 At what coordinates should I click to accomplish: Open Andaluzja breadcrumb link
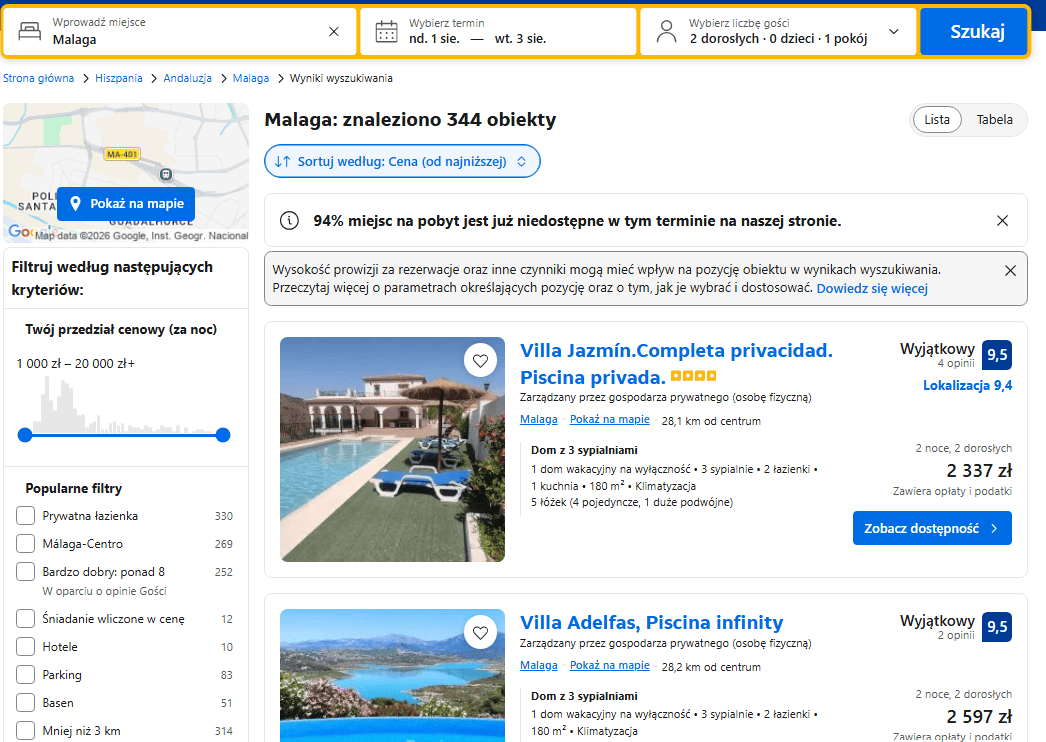(x=187, y=78)
